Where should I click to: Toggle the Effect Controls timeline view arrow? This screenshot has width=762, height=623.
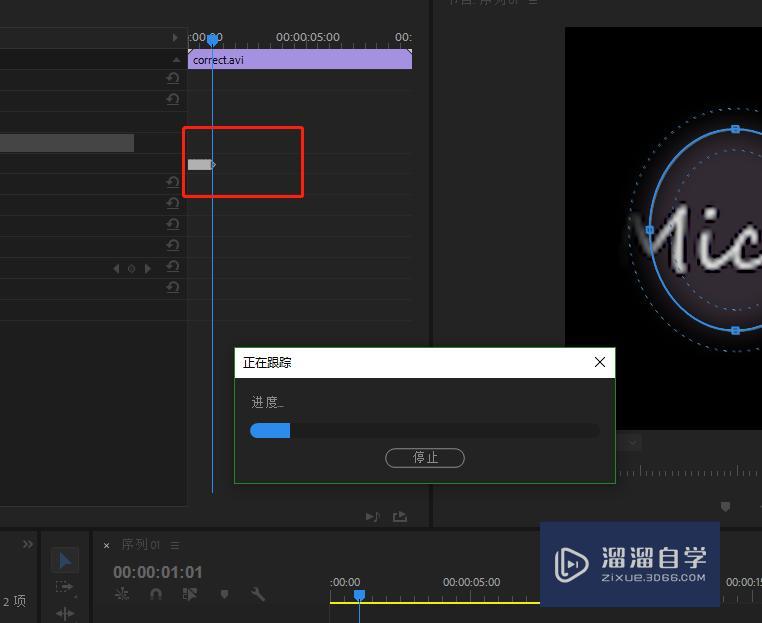[x=175, y=37]
